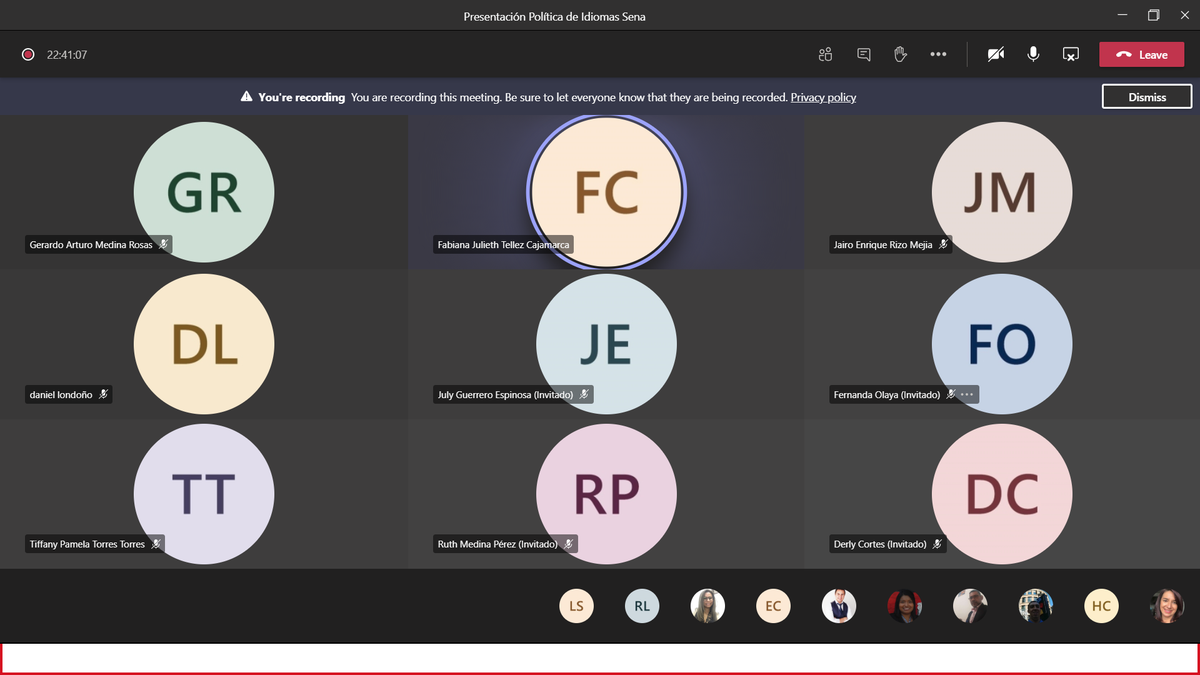Select Fabiana Julieth Tellez Cajamarca's tile
The height and width of the screenshot is (675, 1200).
coord(606,192)
